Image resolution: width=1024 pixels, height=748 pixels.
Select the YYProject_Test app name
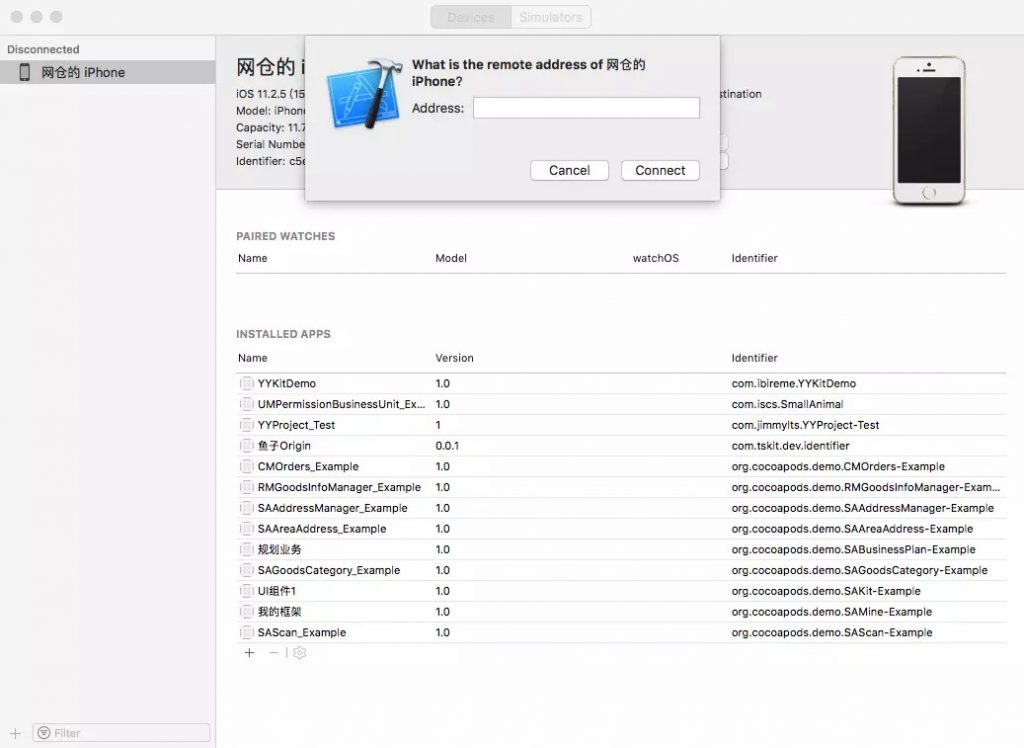click(x=296, y=425)
